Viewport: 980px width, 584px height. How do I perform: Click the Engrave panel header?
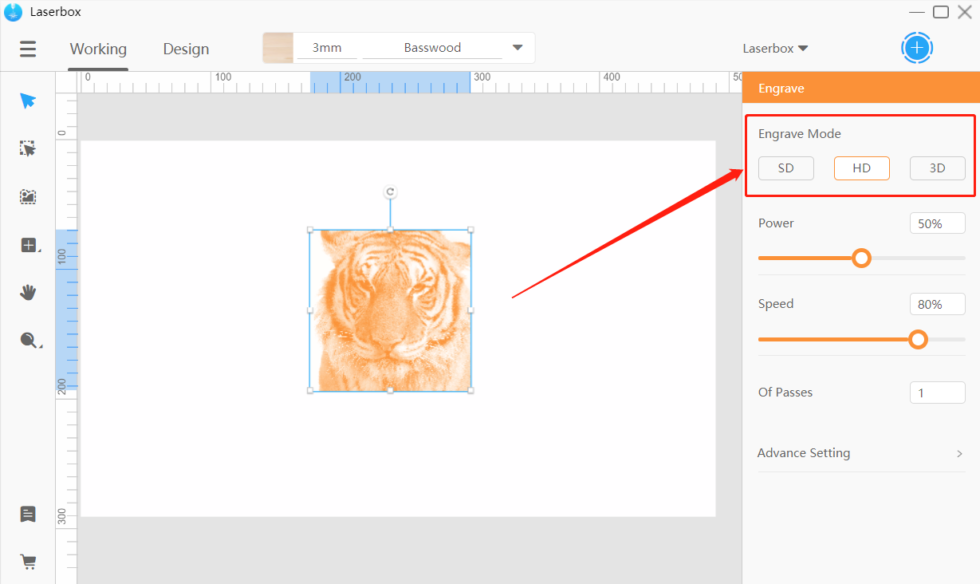pyautogui.click(x=861, y=88)
